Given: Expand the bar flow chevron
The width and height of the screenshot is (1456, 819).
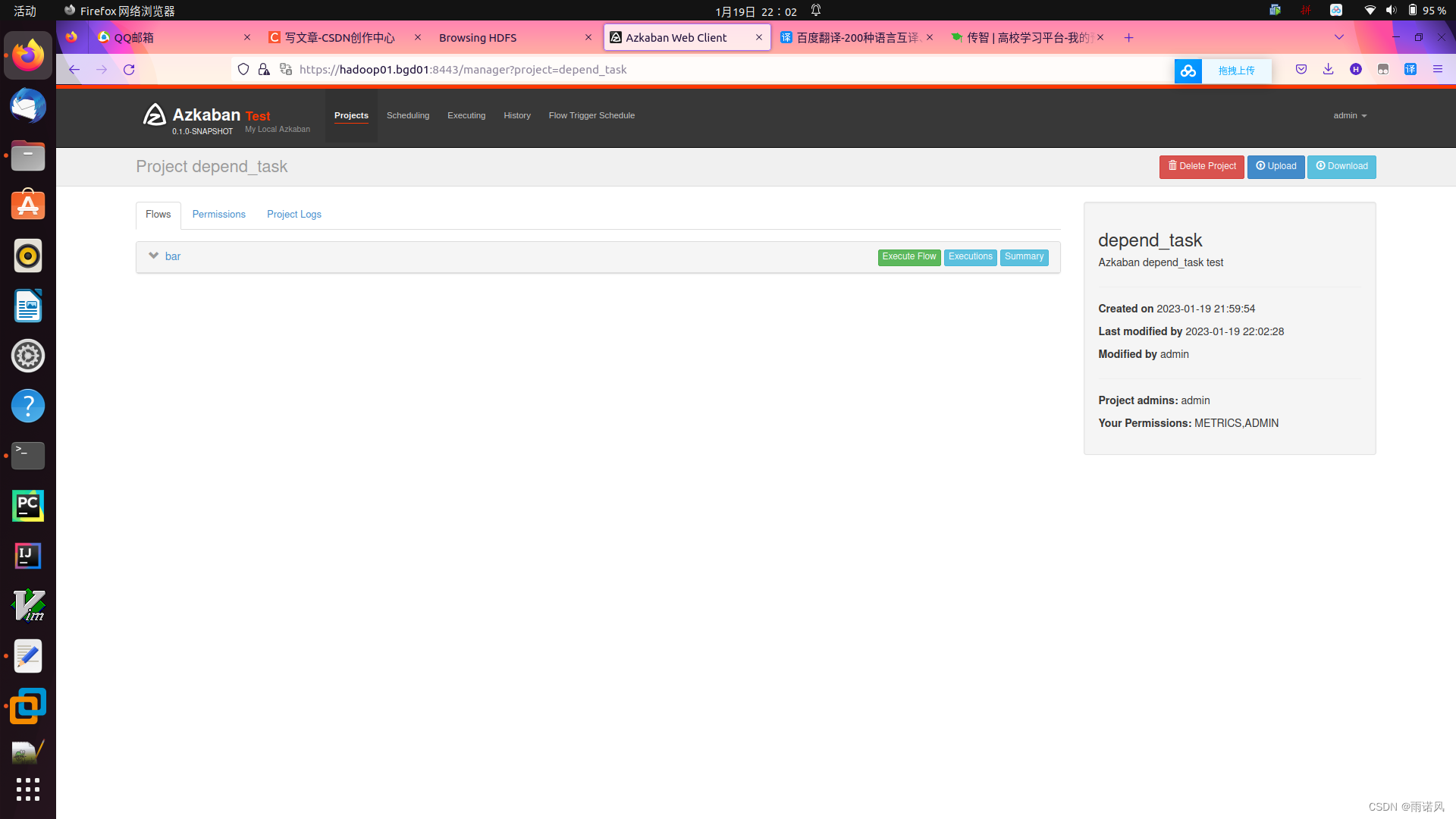Looking at the screenshot, I should pyautogui.click(x=154, y=256).
